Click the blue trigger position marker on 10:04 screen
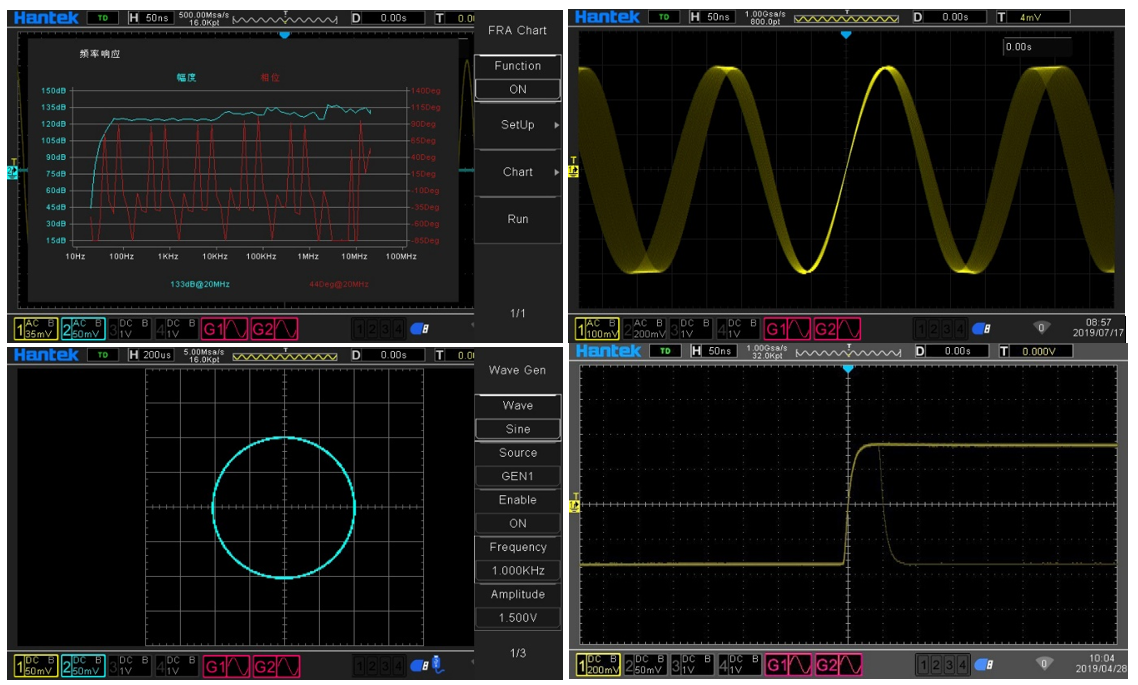The width and height of the screenshot is (1138, 685). 848,369
